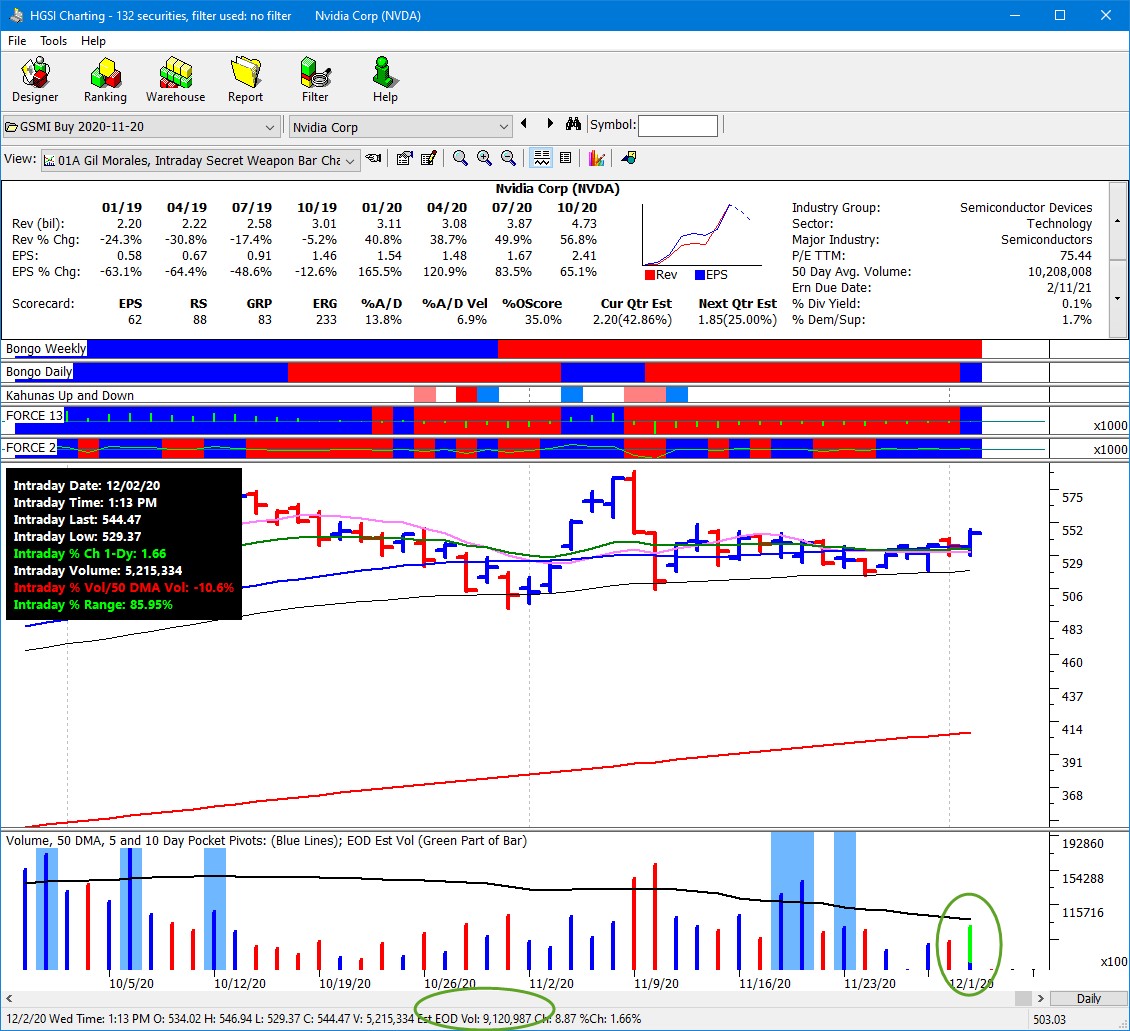Click the edit chart pencil icon
The image size is (1130, 1031).
tap(429, 159)
